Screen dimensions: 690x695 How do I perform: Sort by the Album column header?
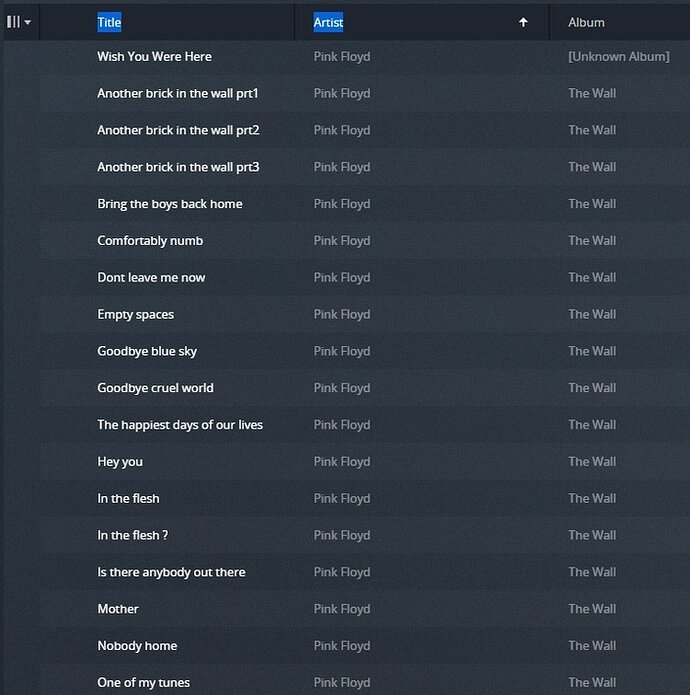click(586, 22)
